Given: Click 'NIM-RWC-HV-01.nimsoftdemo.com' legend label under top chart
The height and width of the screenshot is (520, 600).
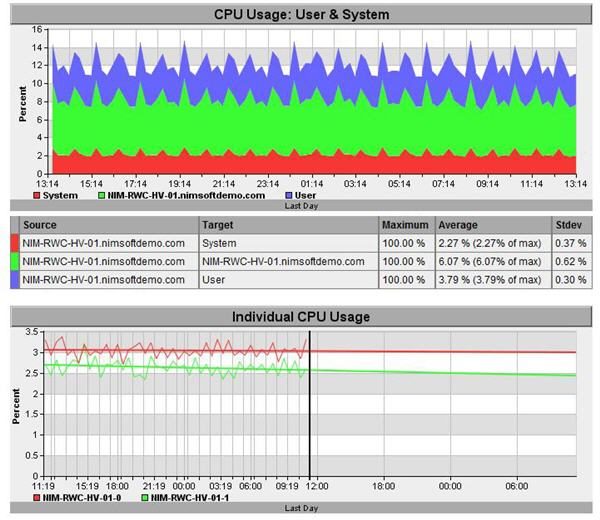Looking at the screenshot, I should pos(186,196).
